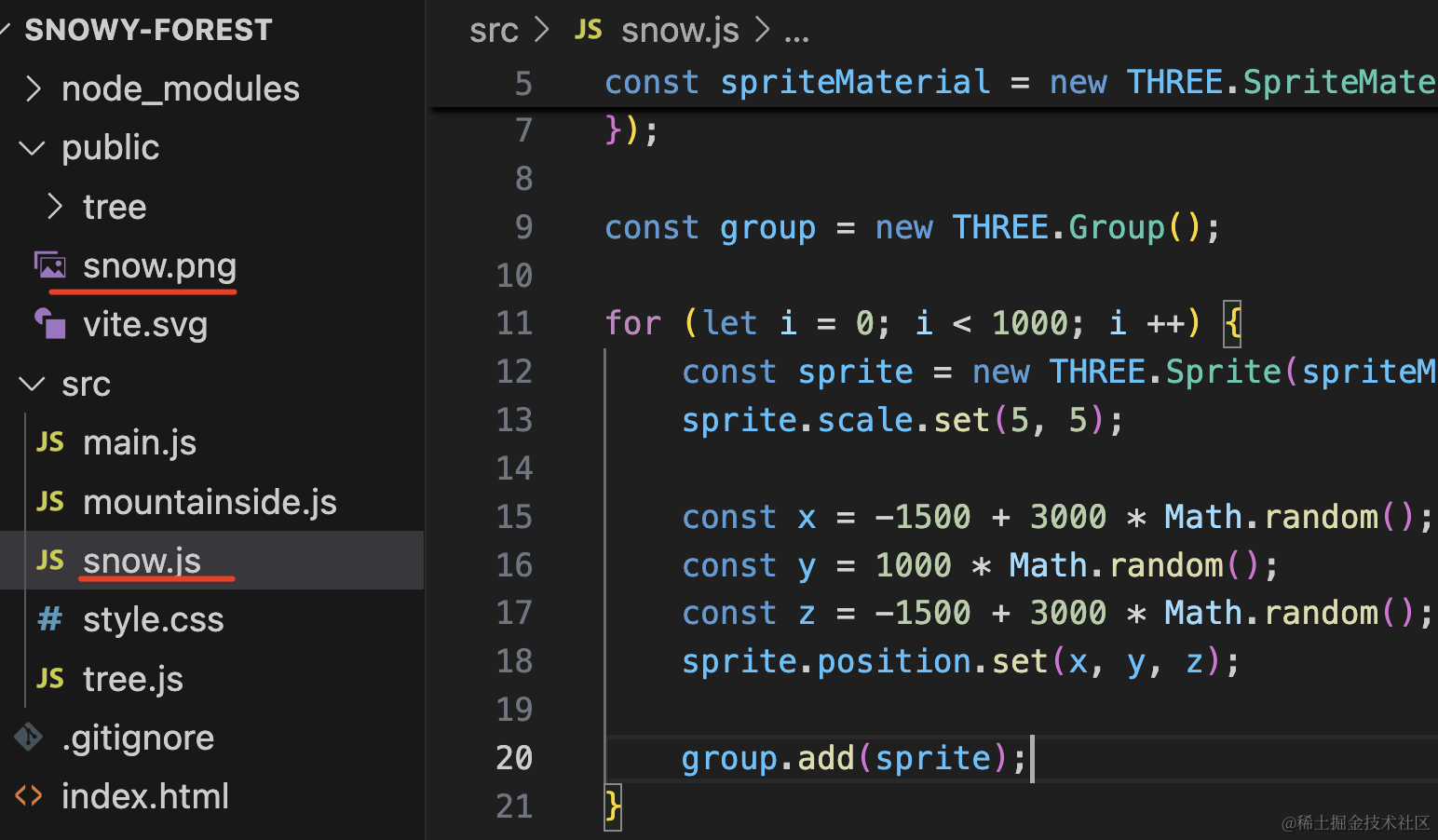Click variable z on line 17

pyautogui.click(x=807, y=614)
